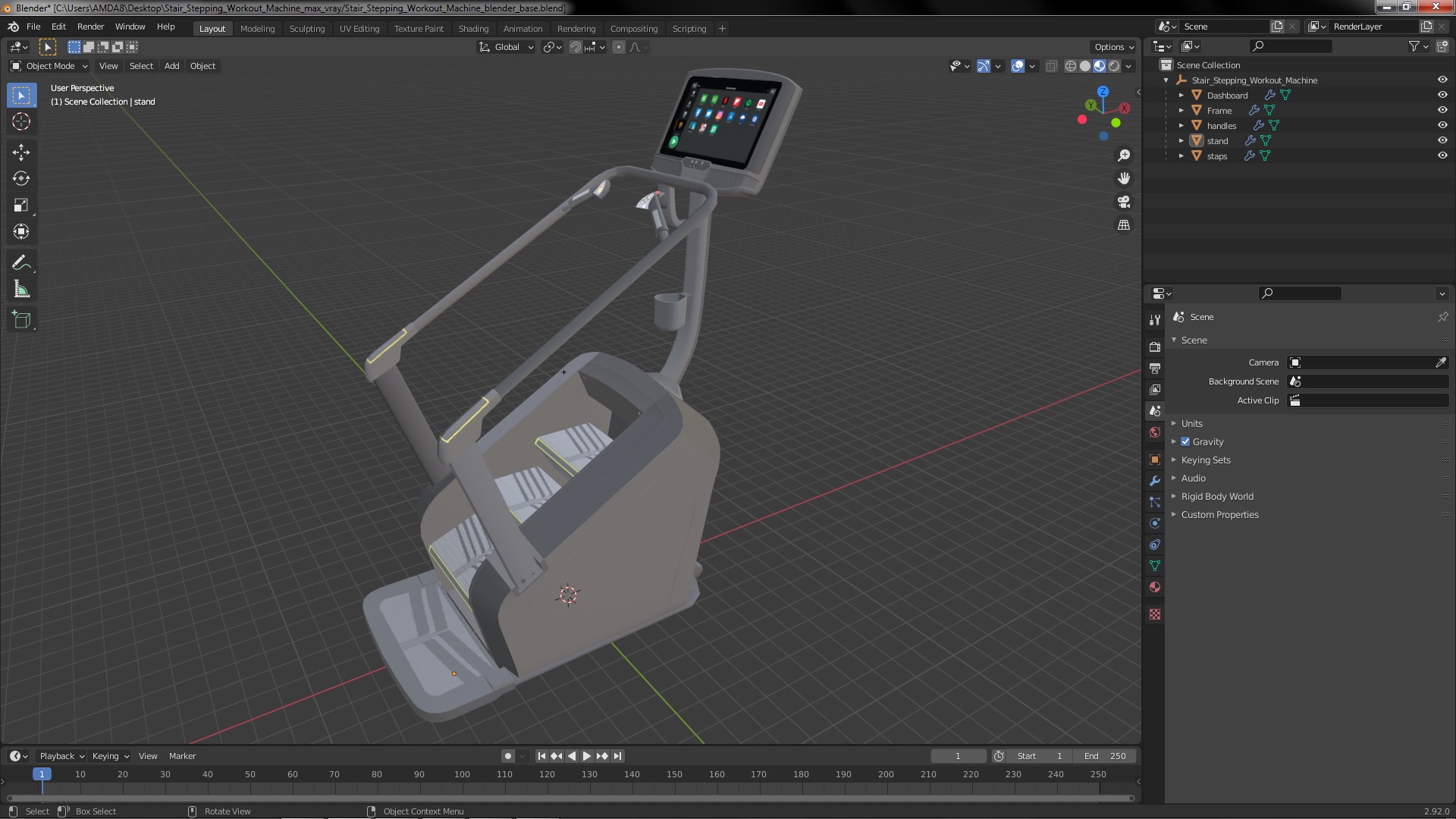Select the Move tool in the toolbar

(x=21, y=152)
